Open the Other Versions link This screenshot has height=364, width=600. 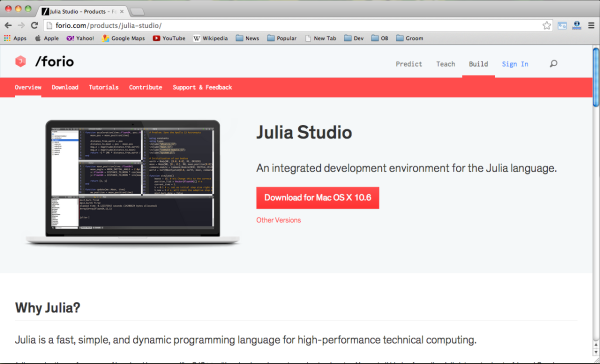click(x=279, y=220)
